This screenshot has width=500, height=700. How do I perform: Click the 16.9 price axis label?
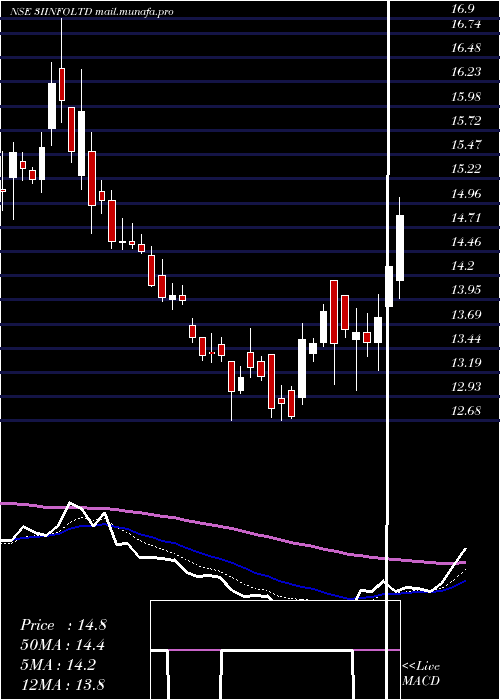click(x=462, y=9)
